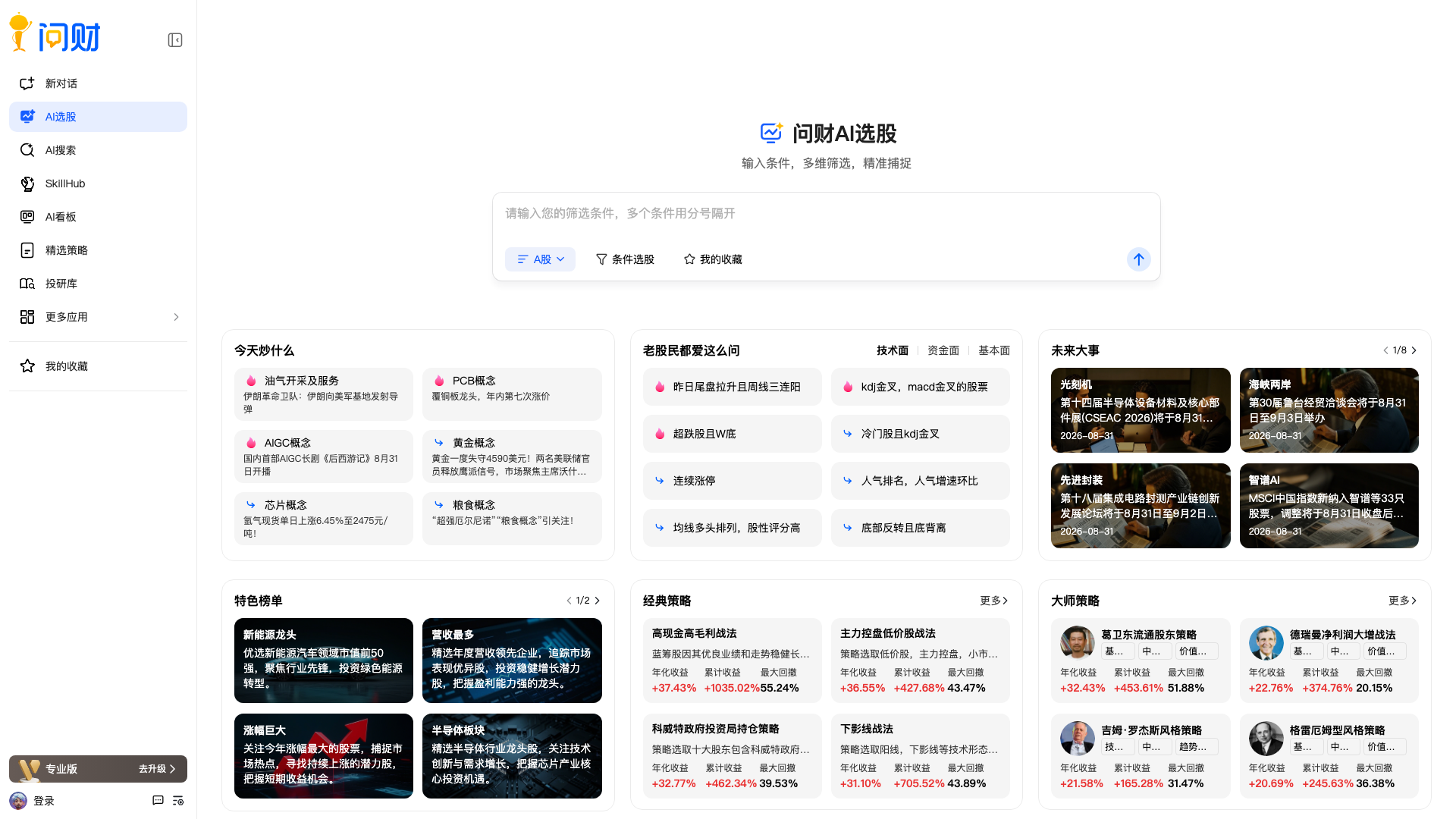
Task: Open the A股 market dropdown
Action: tap(540, 259)
